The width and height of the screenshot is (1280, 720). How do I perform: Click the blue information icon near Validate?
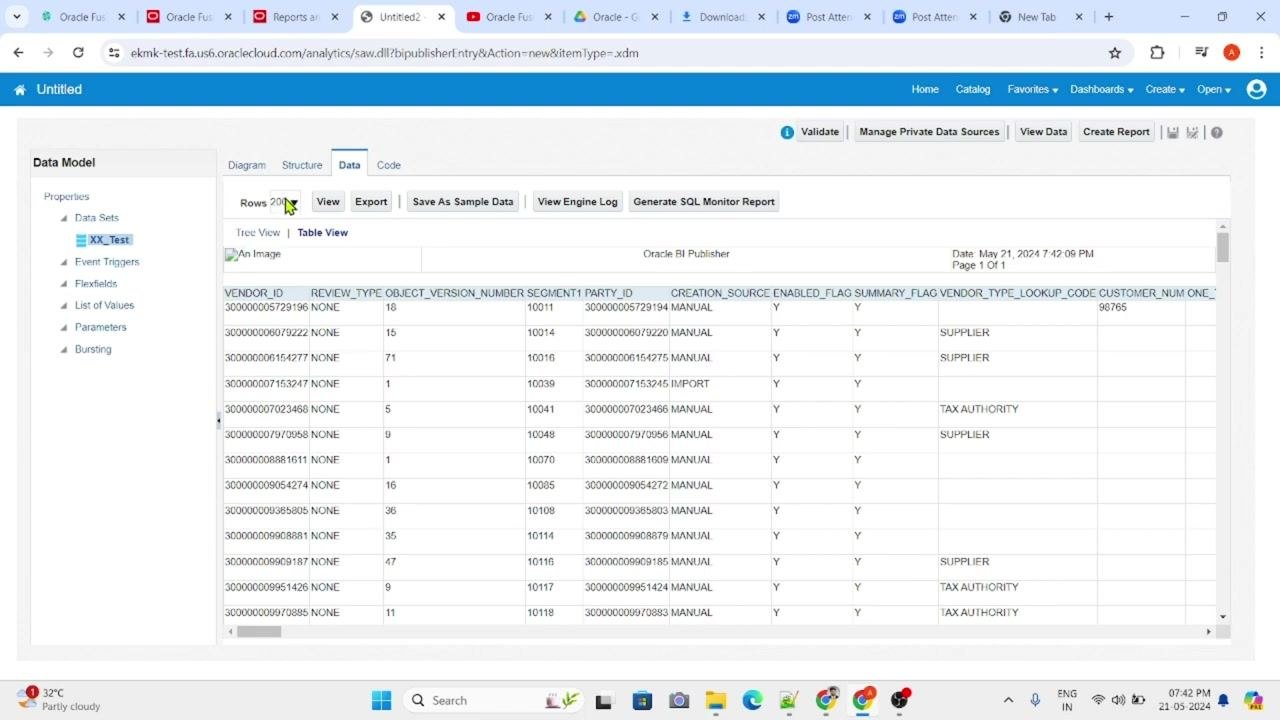787,132
